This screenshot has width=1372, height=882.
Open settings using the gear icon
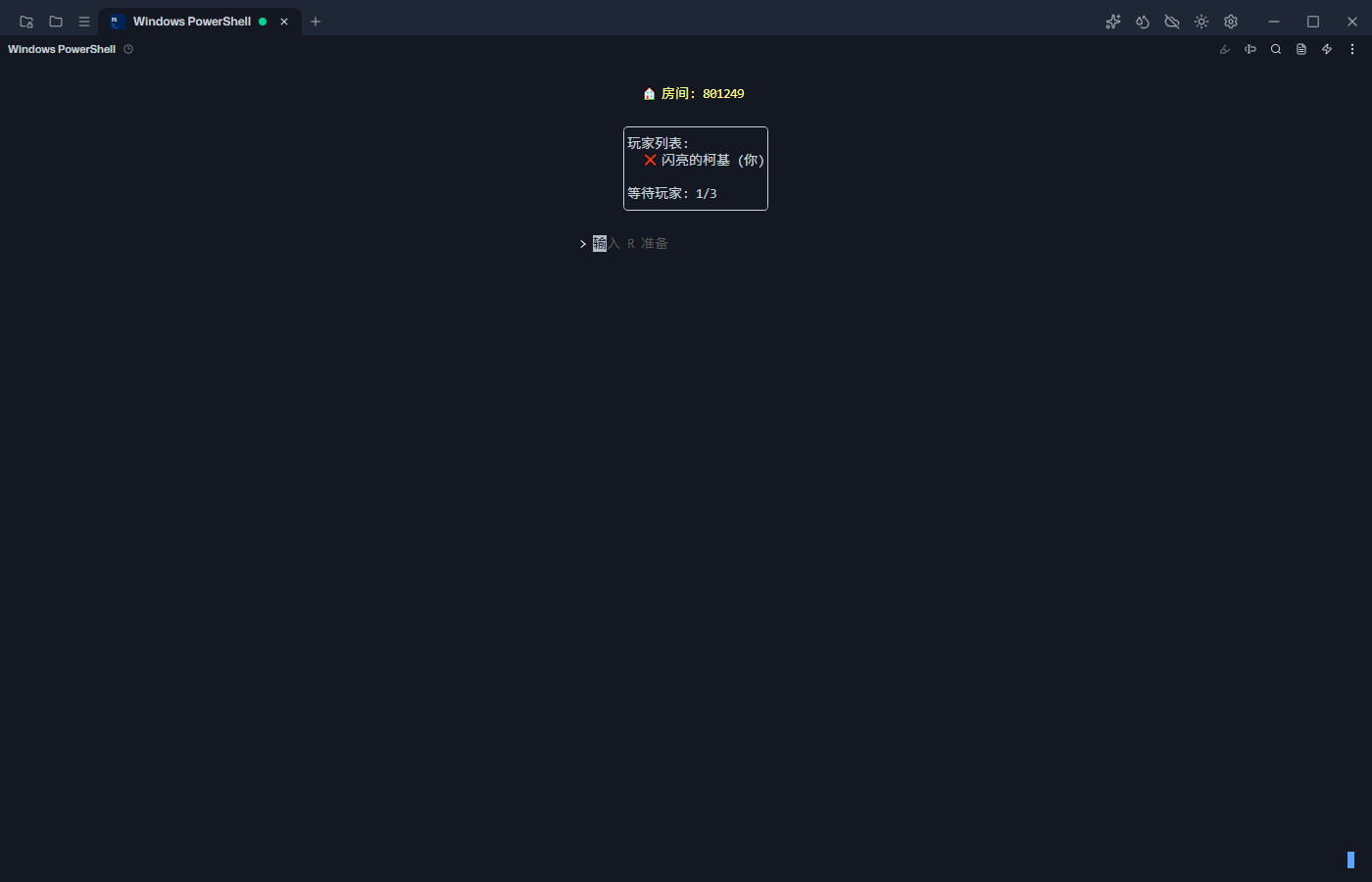(x=1231, y=22)
